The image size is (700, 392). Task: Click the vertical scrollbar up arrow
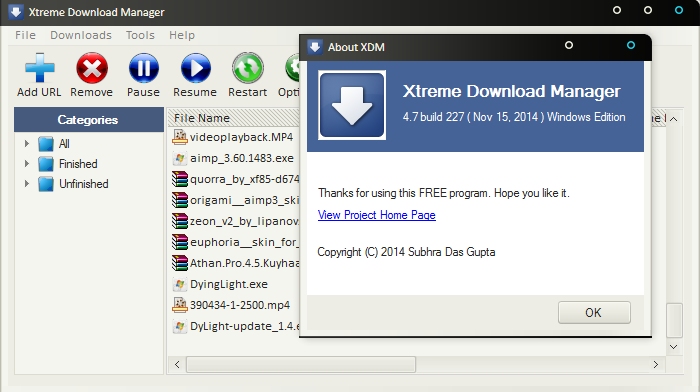coord(674,119)
